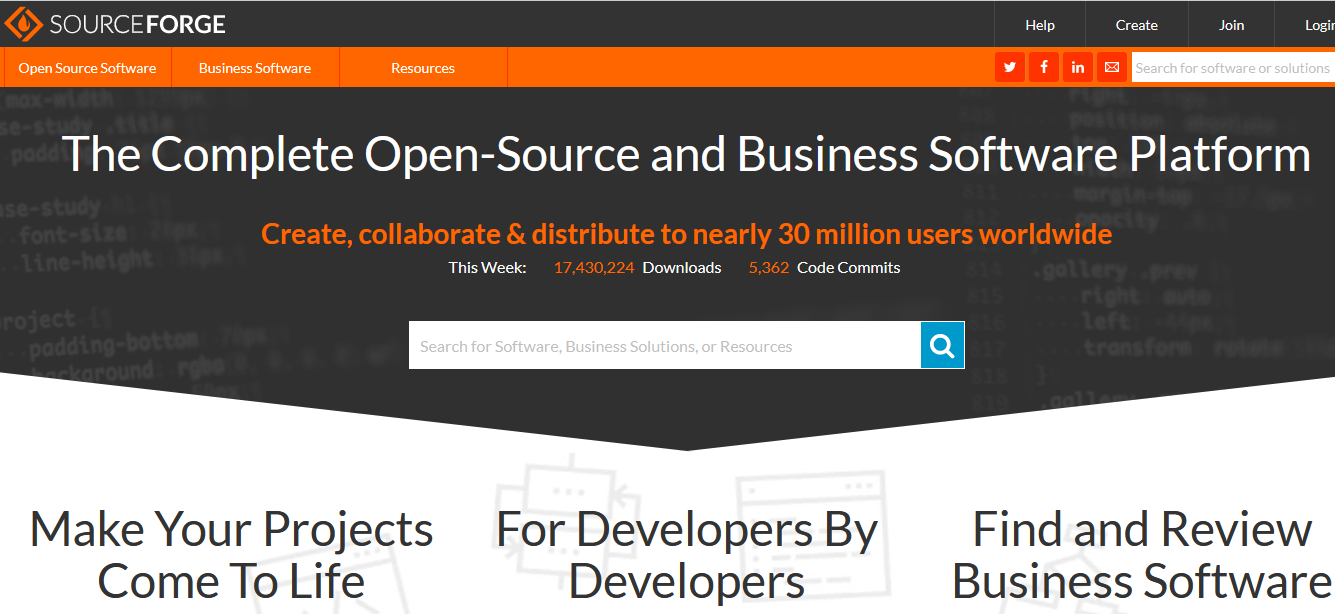The height and width of the screenshot is (614, 1335).
Task: Focus the small search box in orange bar
Action: pyautogui.click(x=1232, y=68)
